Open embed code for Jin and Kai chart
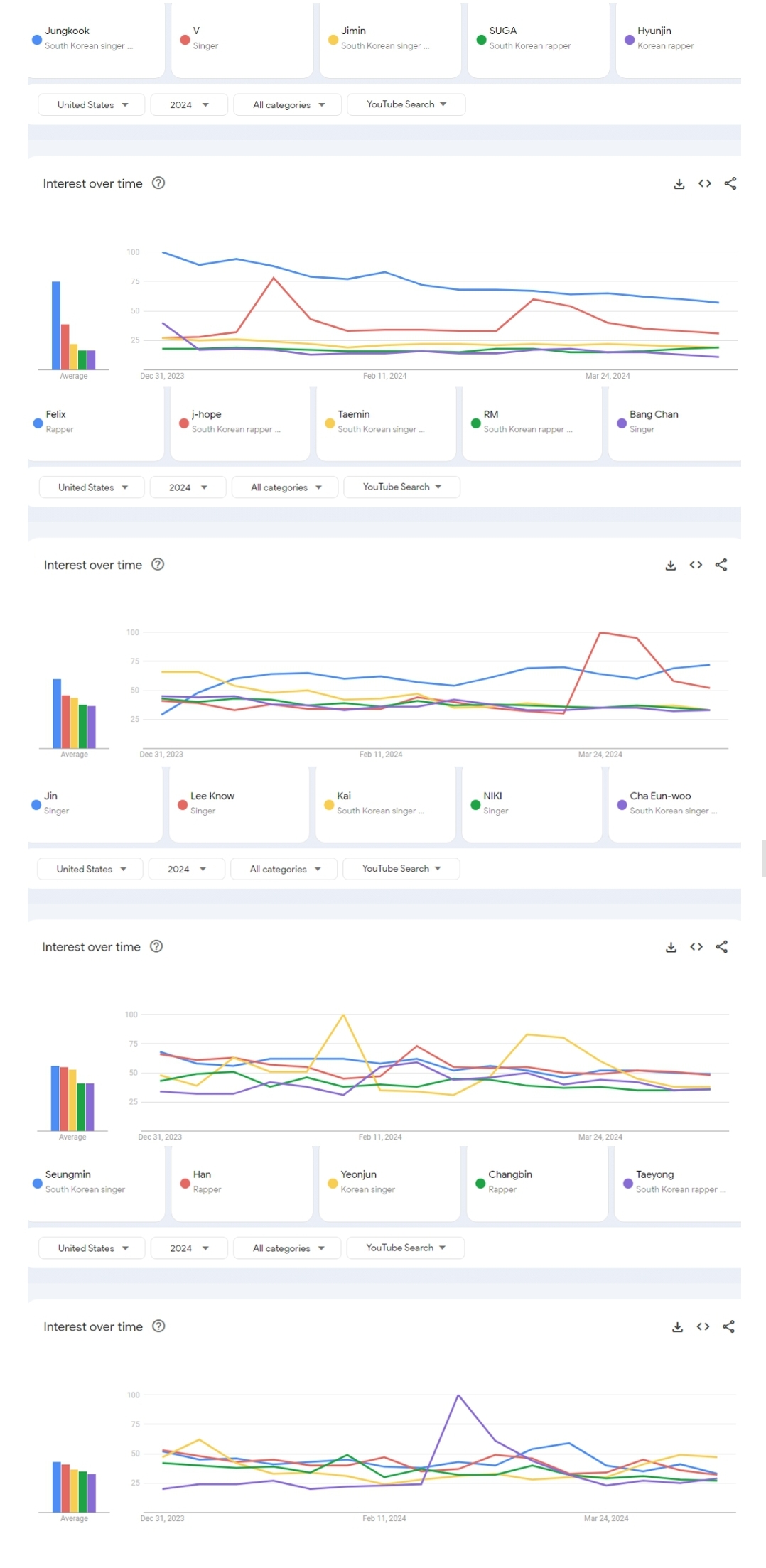 (696, 947)
